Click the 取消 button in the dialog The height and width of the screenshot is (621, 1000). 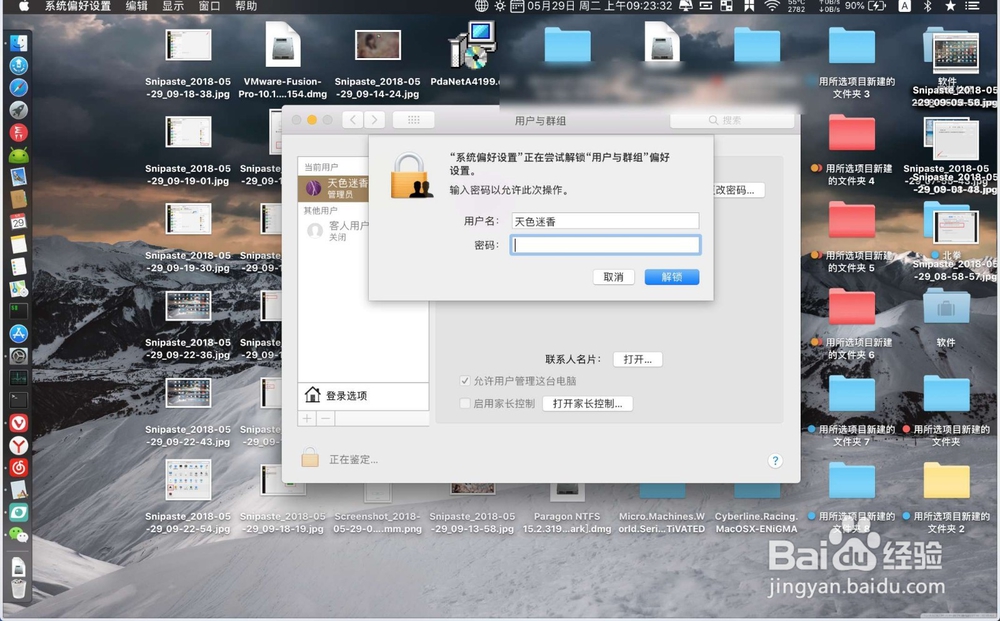[x=614, y=277]
